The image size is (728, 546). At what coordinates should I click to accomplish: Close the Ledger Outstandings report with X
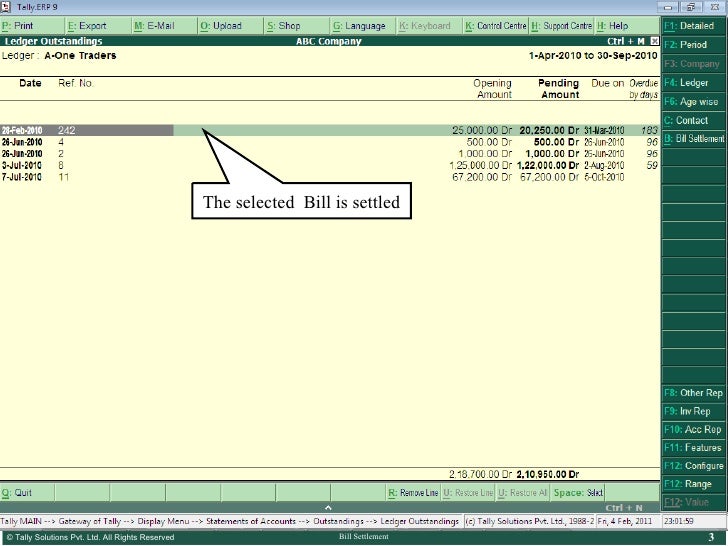pos(654,41)
